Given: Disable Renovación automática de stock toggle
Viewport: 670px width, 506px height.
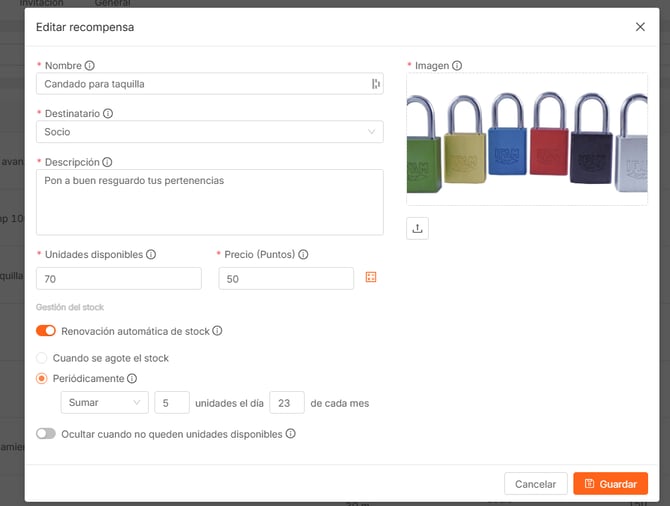Looking at the screenshot, I should pos(46,331).
